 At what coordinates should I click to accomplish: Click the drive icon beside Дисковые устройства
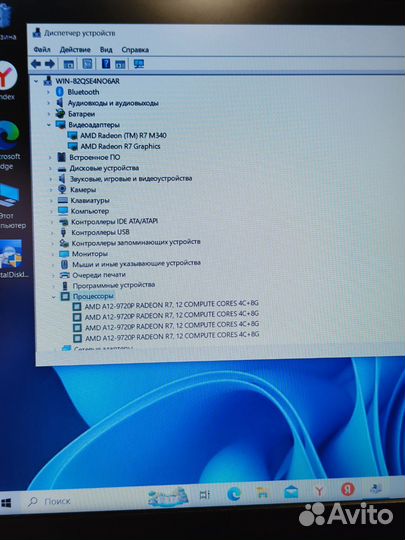[62, 169]
